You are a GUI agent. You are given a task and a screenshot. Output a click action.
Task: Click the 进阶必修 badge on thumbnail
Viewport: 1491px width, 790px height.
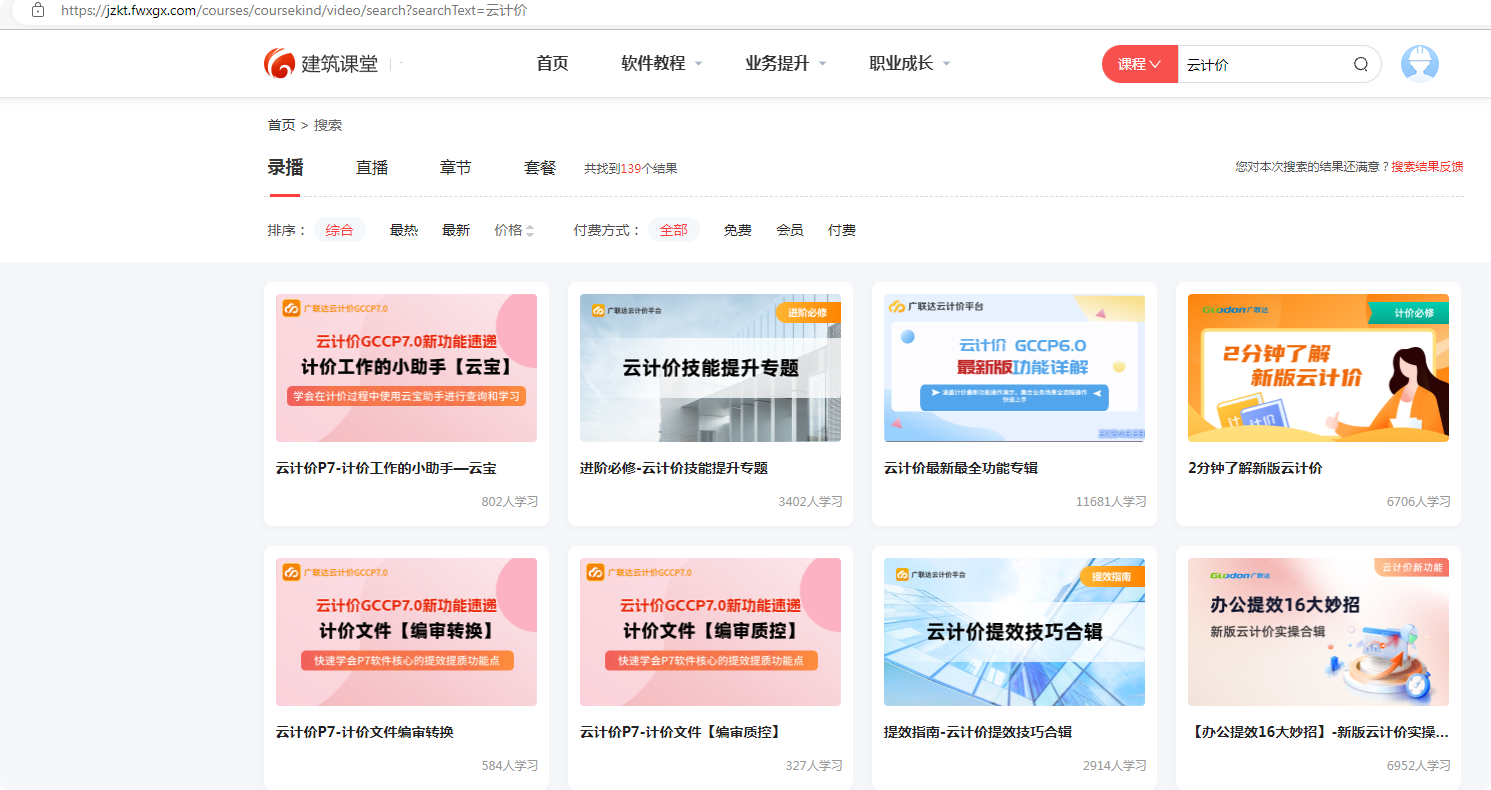click(808, 313)
